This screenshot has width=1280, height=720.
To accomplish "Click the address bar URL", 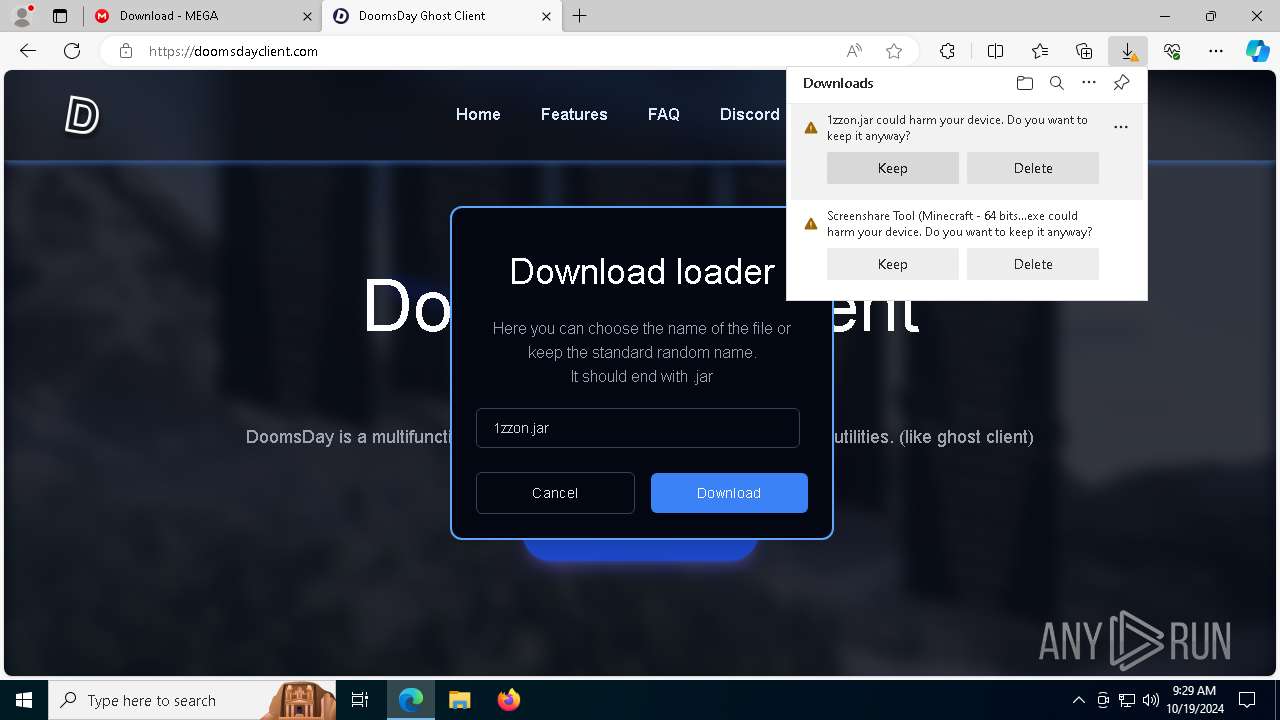I will coord(233,51).
